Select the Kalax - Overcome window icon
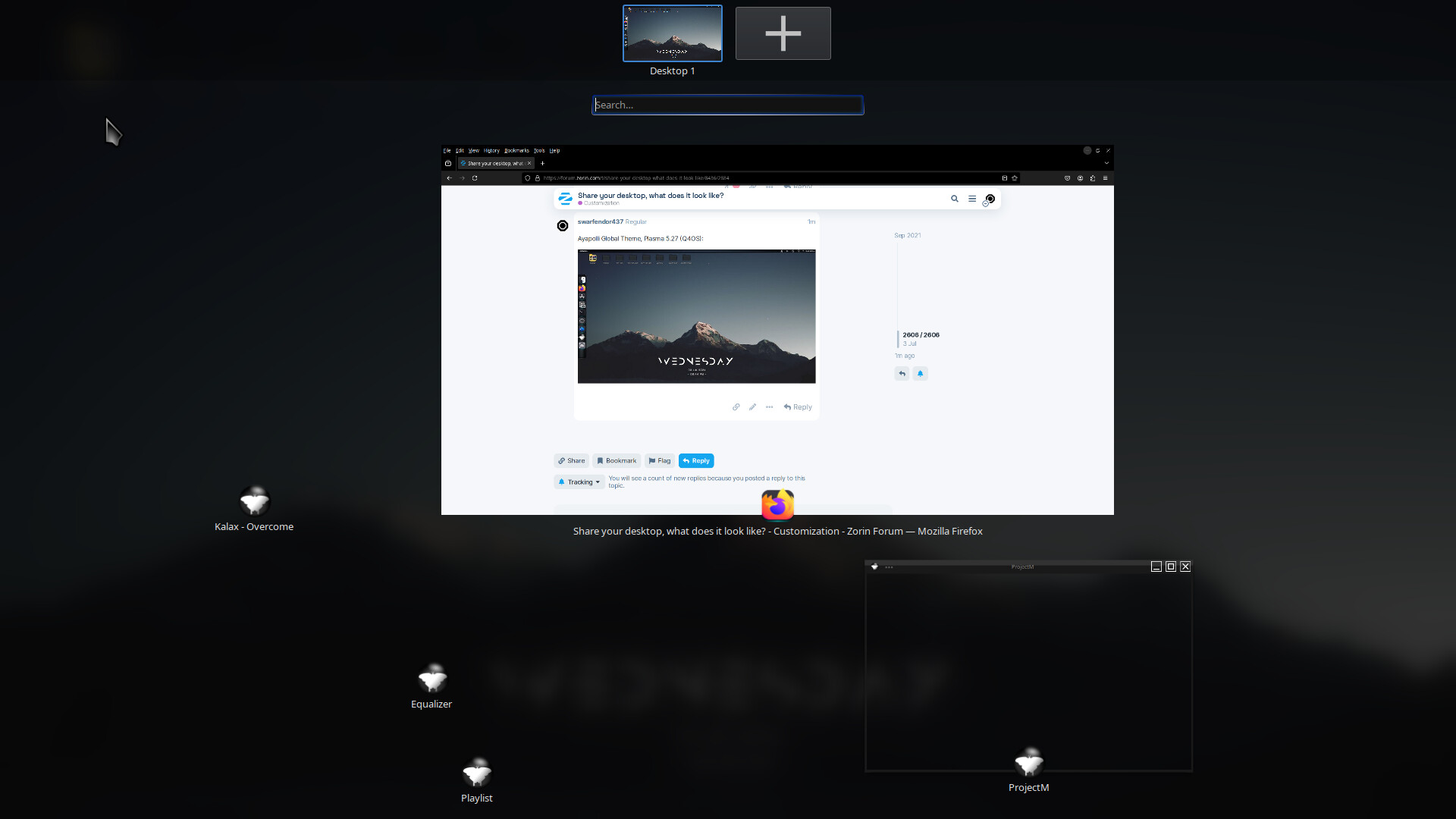This screenshot has height=819, width=1456. coord(254,502)
